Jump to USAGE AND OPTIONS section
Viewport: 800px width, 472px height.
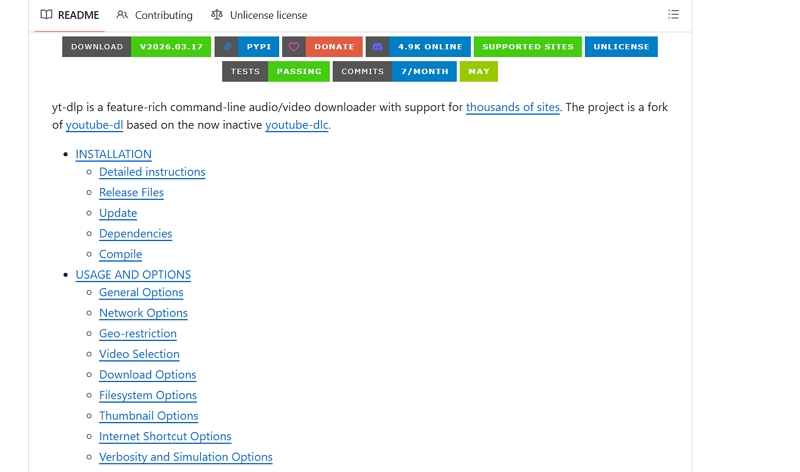133,275
